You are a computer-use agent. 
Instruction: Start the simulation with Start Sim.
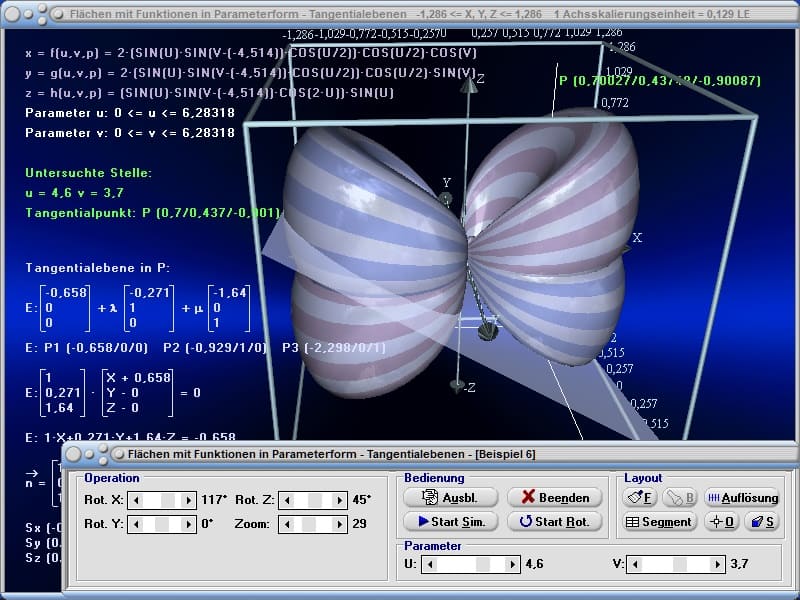451,521
